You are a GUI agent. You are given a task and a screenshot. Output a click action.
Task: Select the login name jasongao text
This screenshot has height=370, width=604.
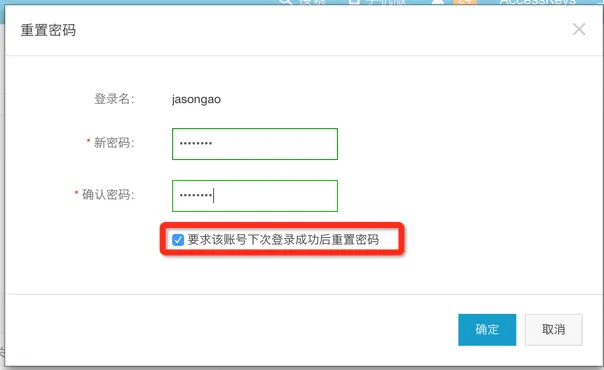(x=196, y=99)
